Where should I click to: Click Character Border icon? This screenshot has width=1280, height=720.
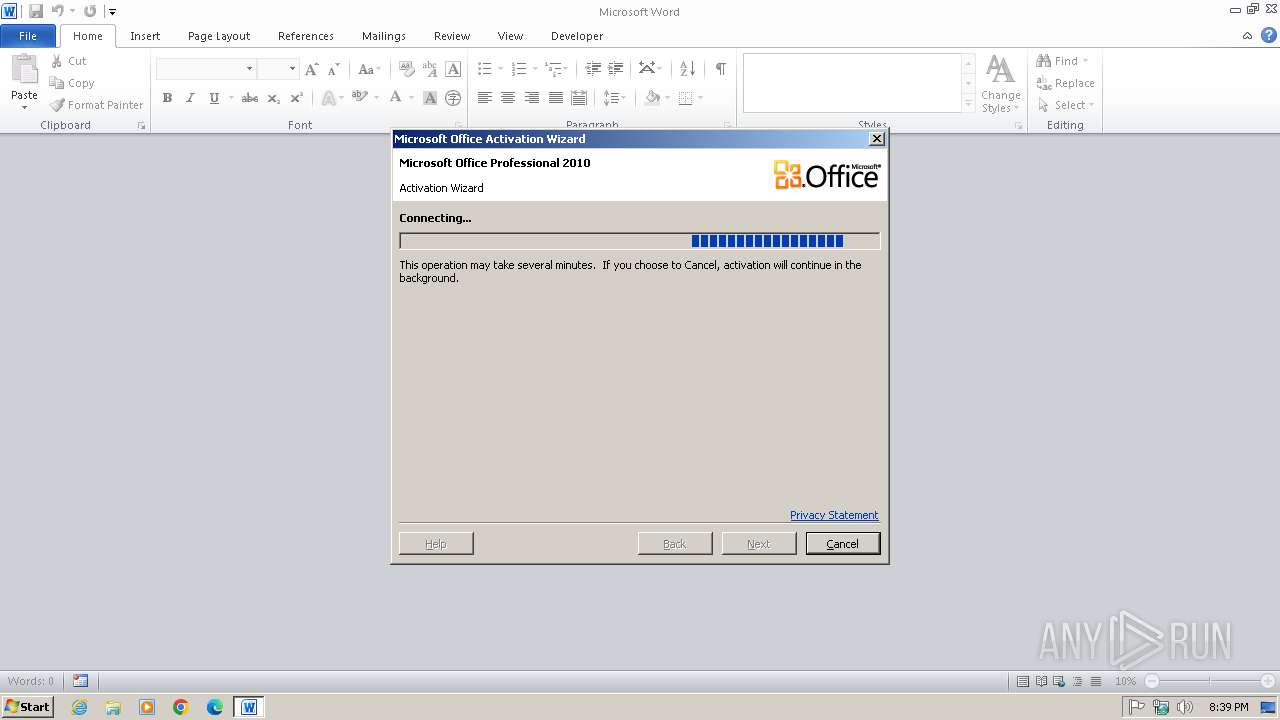[453, 69]
